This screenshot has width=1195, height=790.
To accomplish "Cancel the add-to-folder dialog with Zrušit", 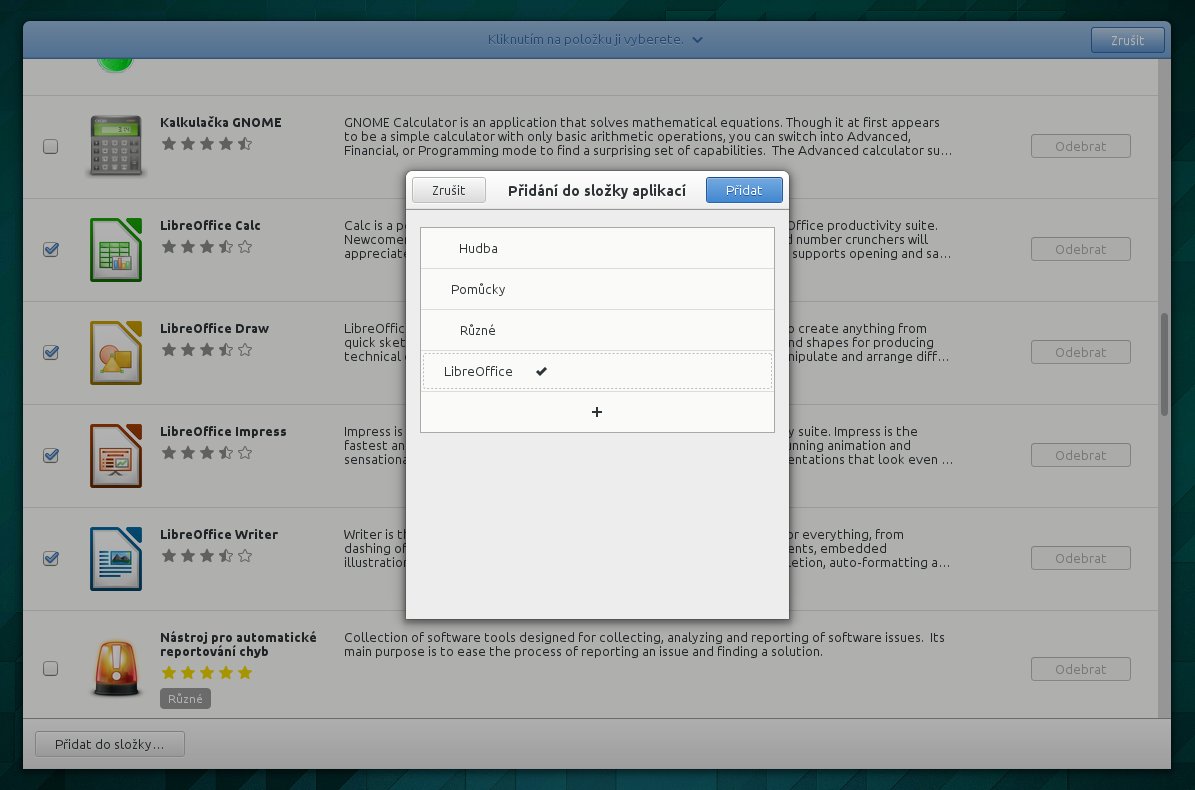I will (449, 190).
